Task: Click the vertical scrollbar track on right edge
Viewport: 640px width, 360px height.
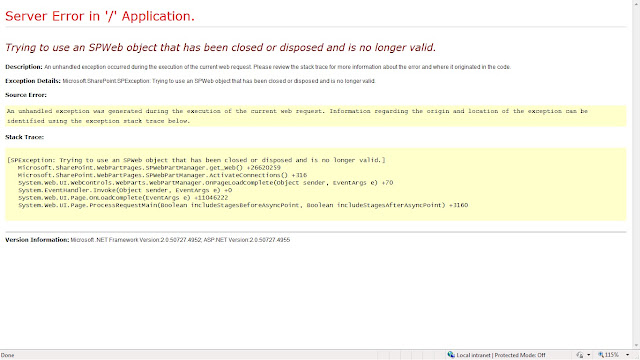Action: [636, 176]
